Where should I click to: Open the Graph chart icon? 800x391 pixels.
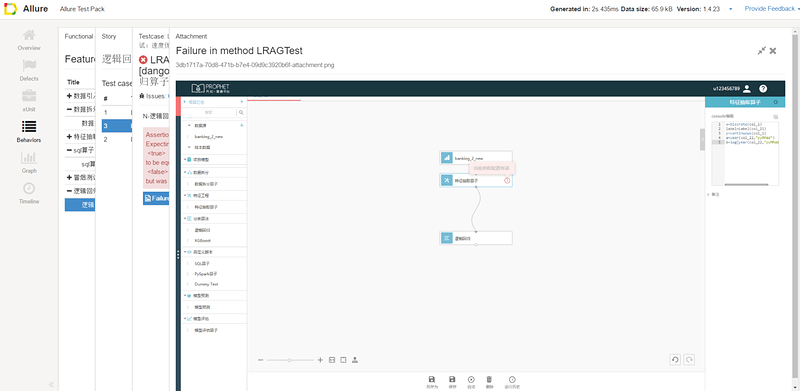pos(29,157)
